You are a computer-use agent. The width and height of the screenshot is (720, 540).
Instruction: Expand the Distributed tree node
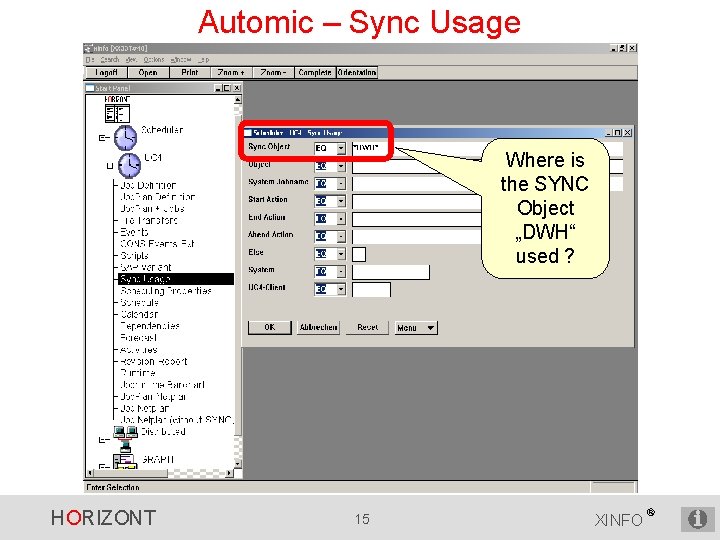pos(102,440)
